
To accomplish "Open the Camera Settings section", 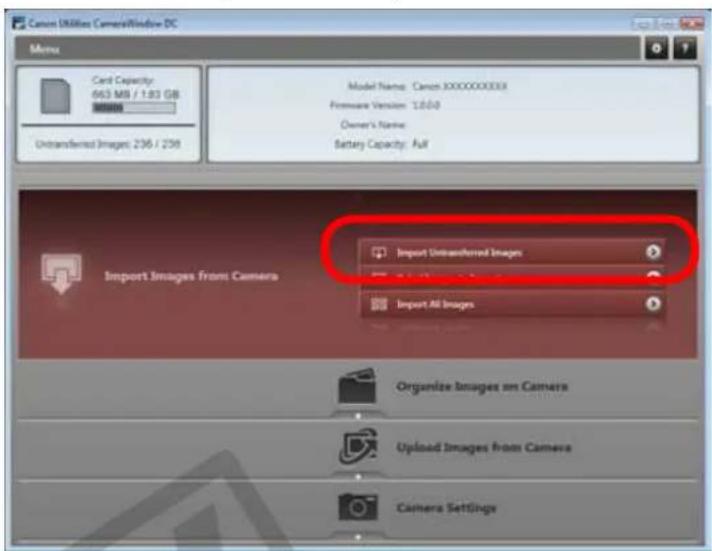I will (x=357, y=510).
